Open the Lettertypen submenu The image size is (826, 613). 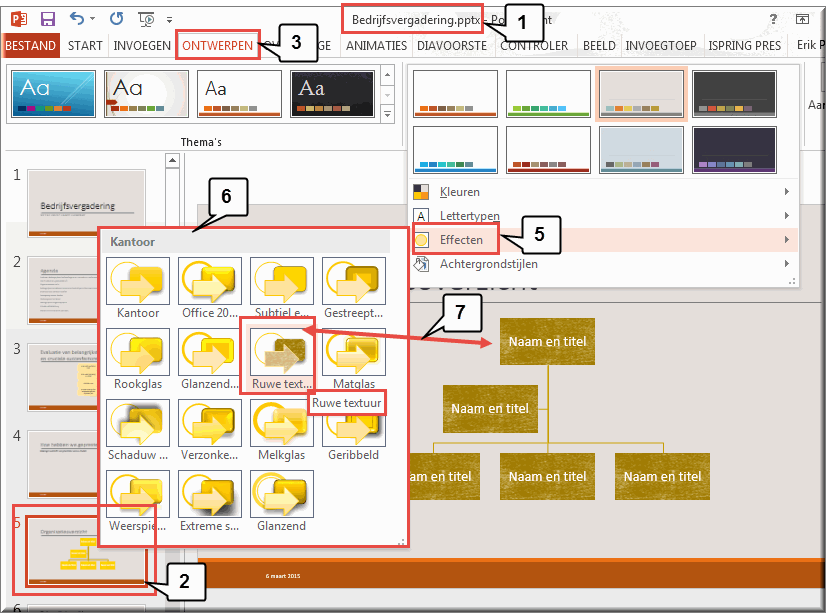tap(604, 216)
